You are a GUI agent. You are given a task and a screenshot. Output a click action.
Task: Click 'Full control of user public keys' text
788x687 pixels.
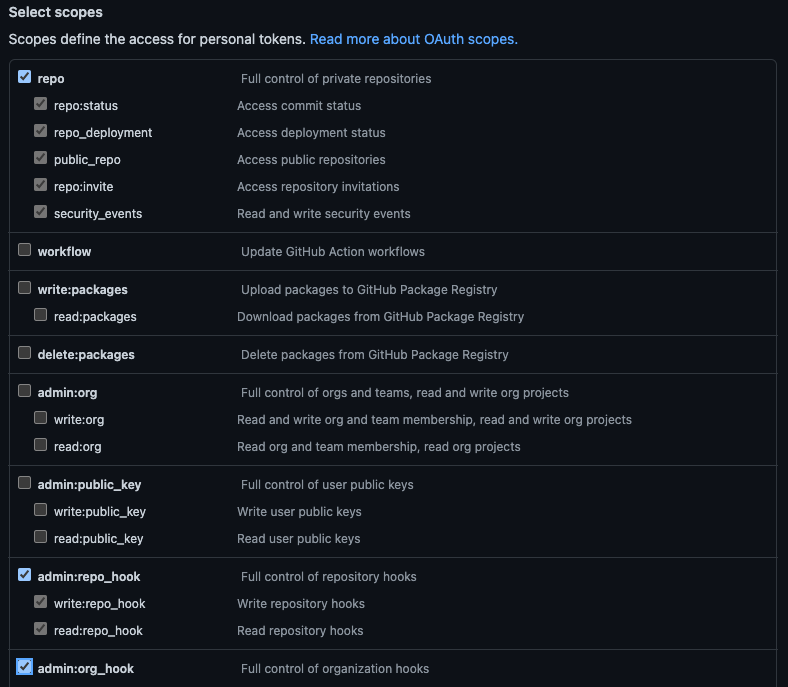(x=327, y=485)
